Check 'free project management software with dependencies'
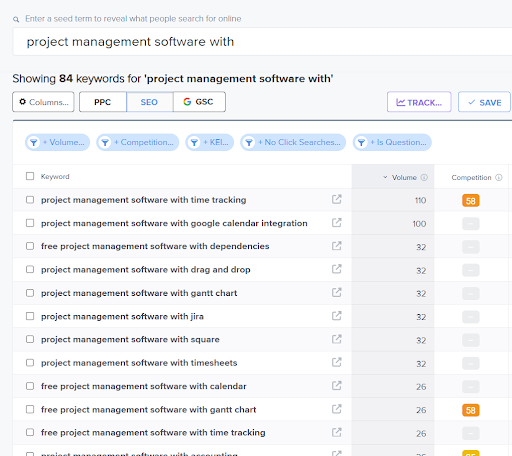 [x=30, y=246]
